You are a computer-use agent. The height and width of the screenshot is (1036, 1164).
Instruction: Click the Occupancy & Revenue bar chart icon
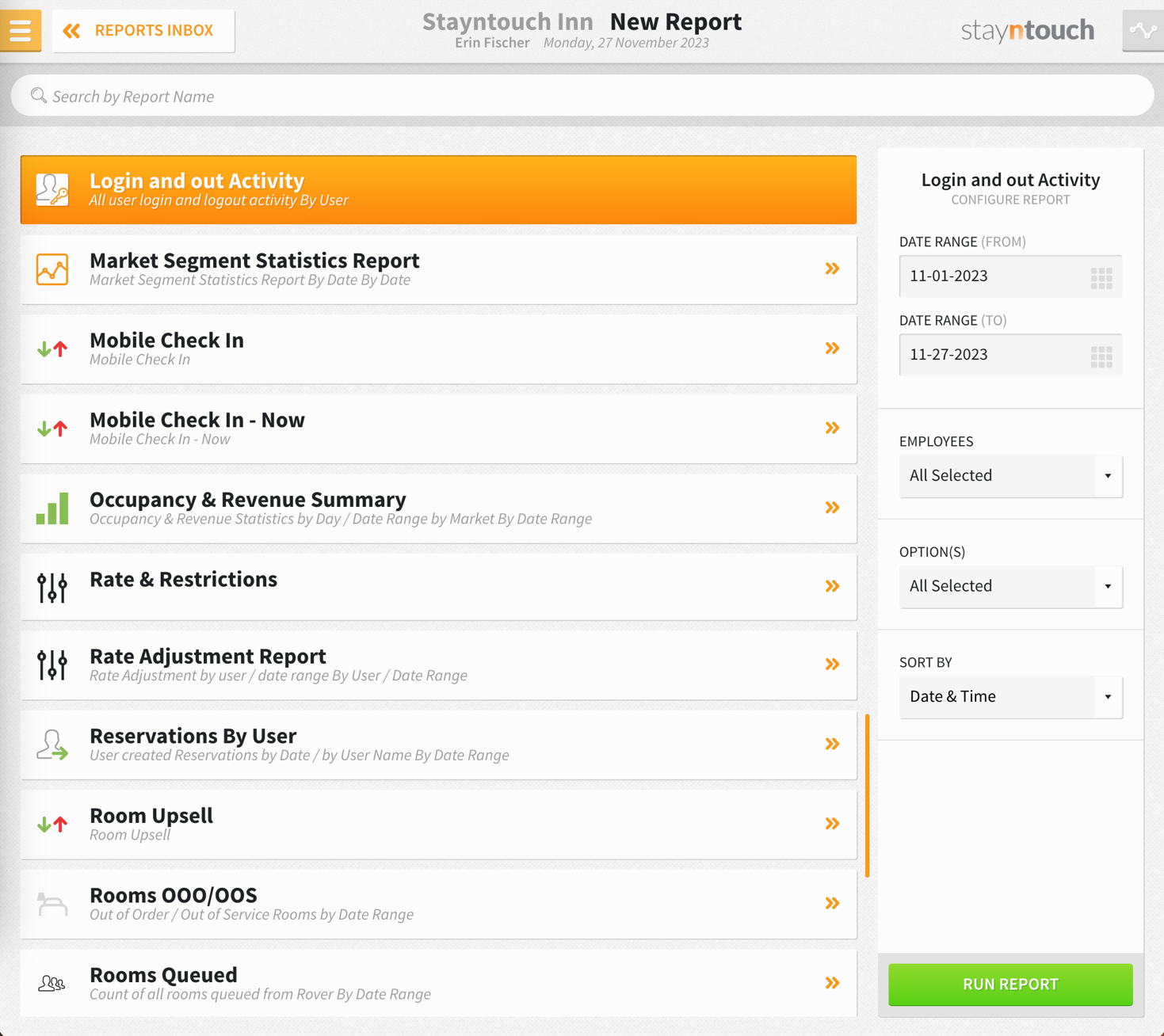point(52,508)
